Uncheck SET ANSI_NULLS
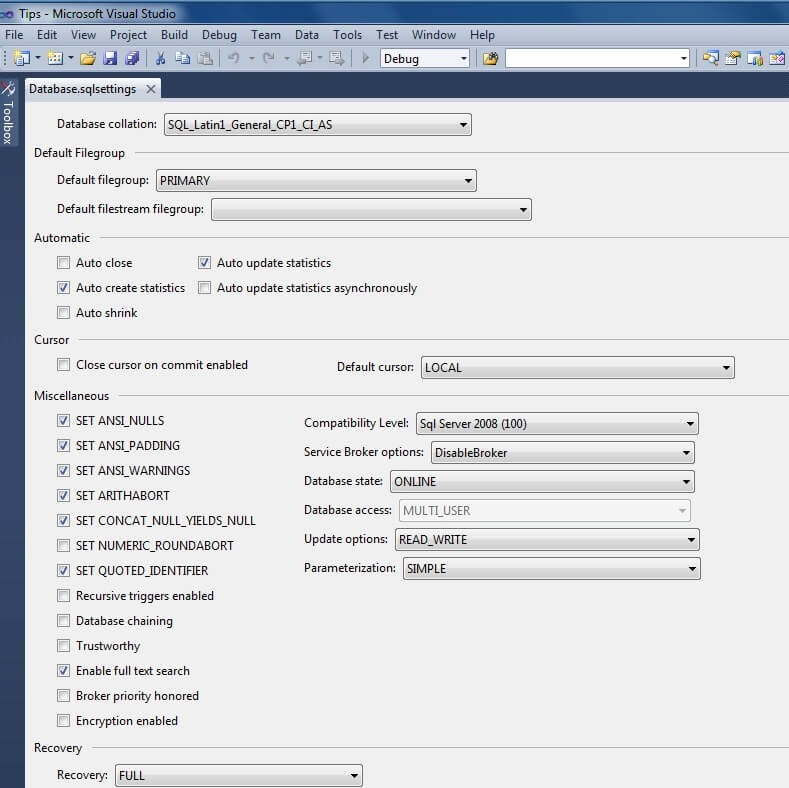The height and width of the screenshot is (788, 789). [63, 421]
